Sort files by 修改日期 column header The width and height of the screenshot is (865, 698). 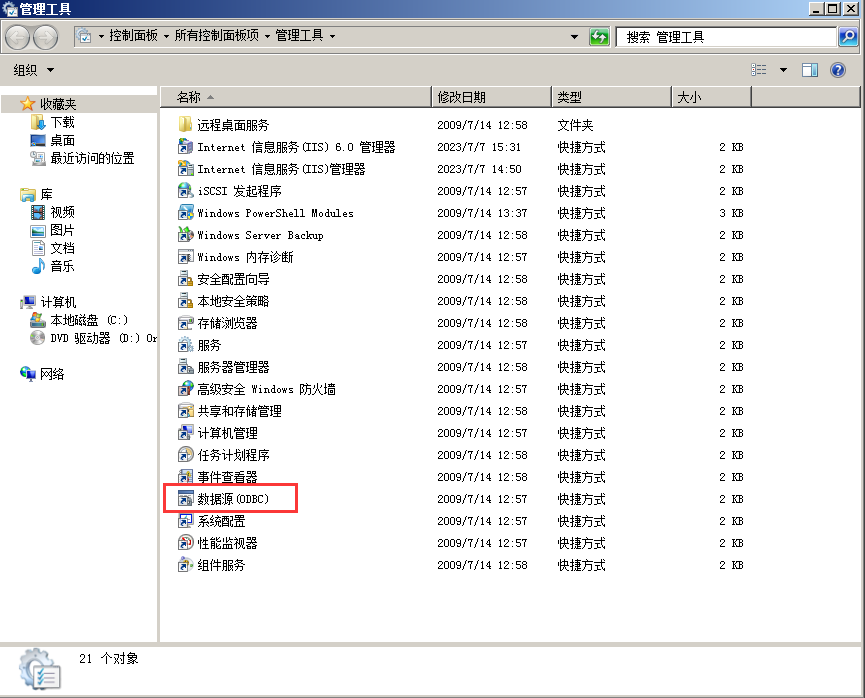pyautogui.click(x=461, y=97)
